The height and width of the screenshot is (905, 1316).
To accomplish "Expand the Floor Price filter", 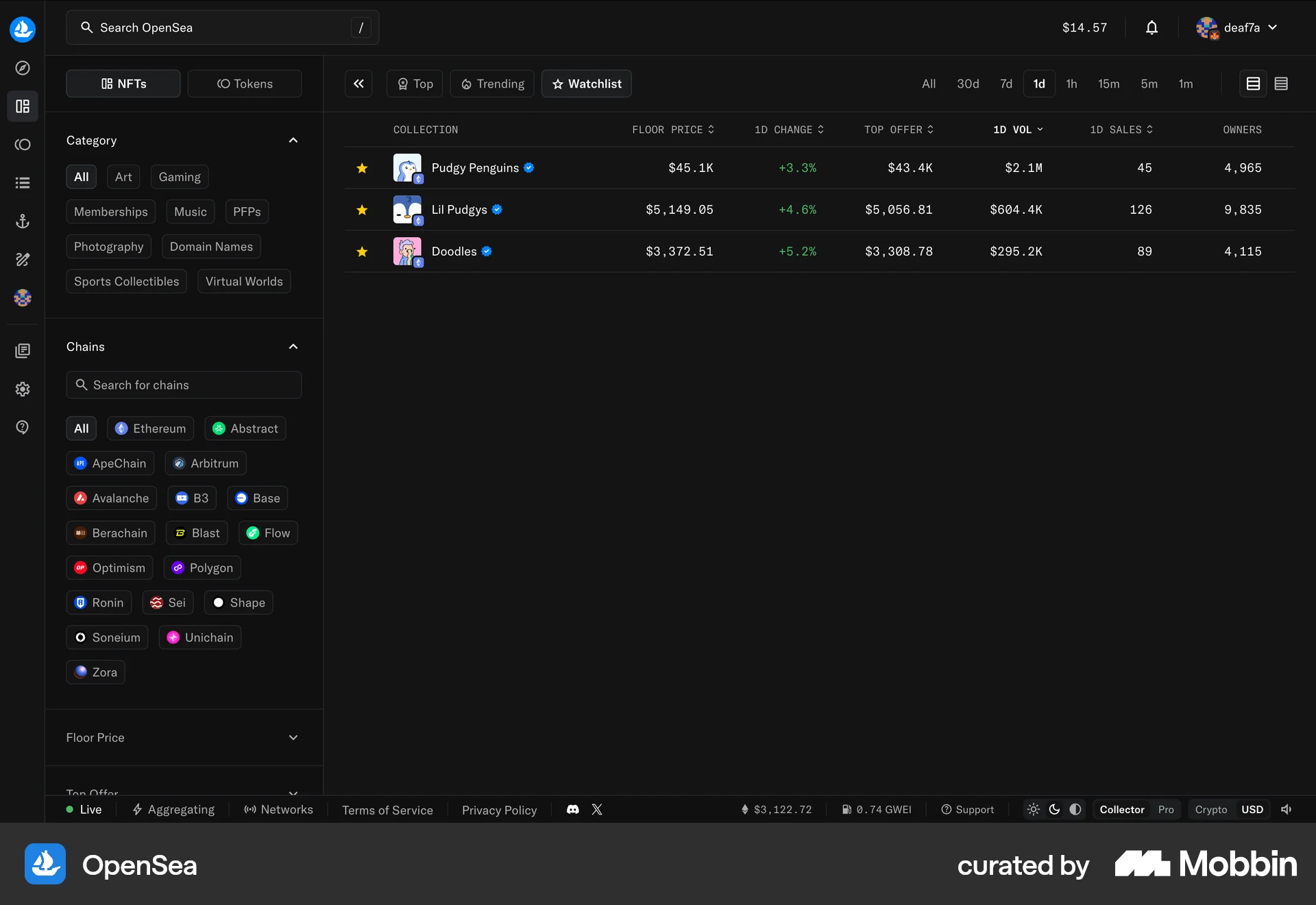I will pos(293,737).
